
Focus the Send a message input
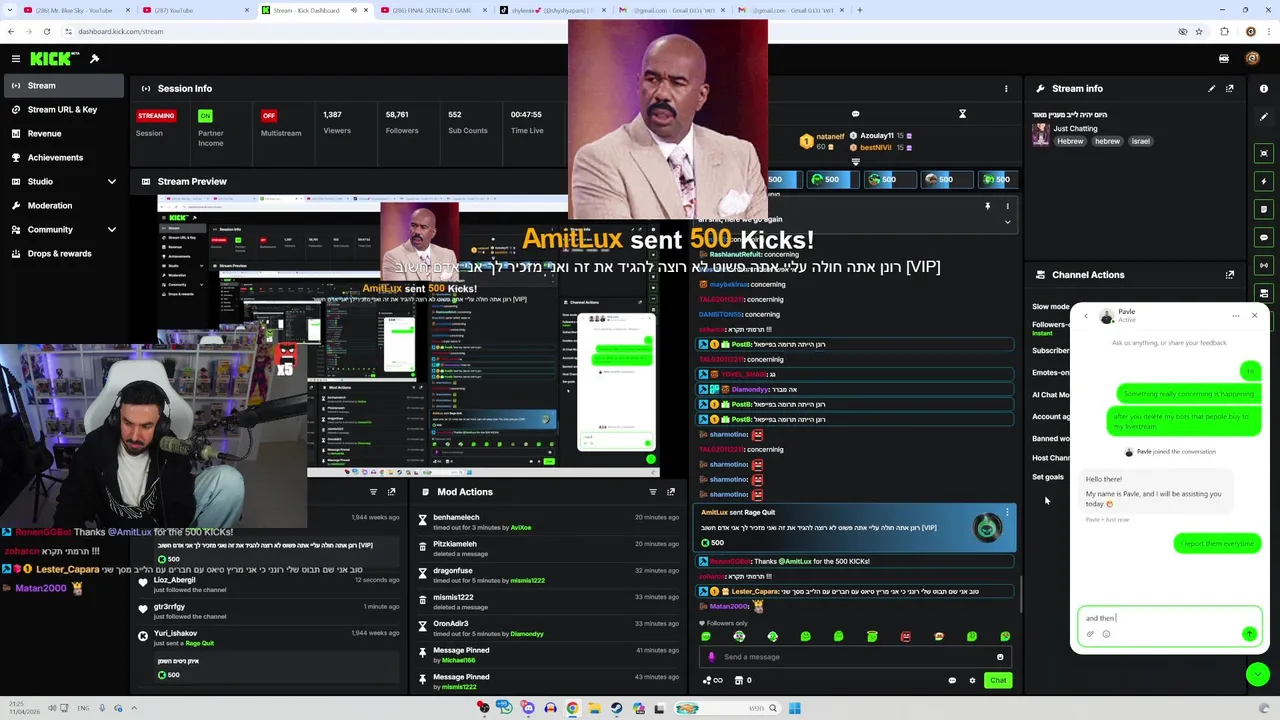pyautogui.click(x=855, y=657)
